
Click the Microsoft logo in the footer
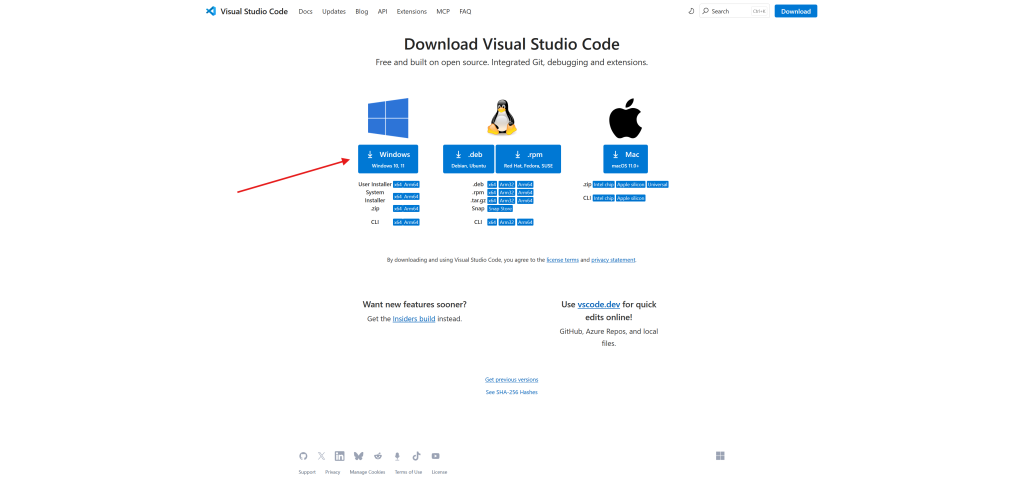pos(720,455)
